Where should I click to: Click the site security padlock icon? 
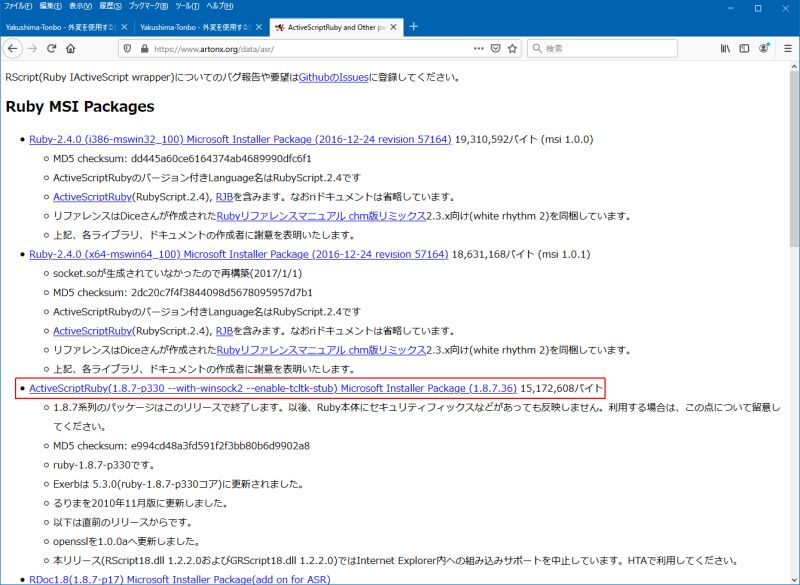[144, 48]
